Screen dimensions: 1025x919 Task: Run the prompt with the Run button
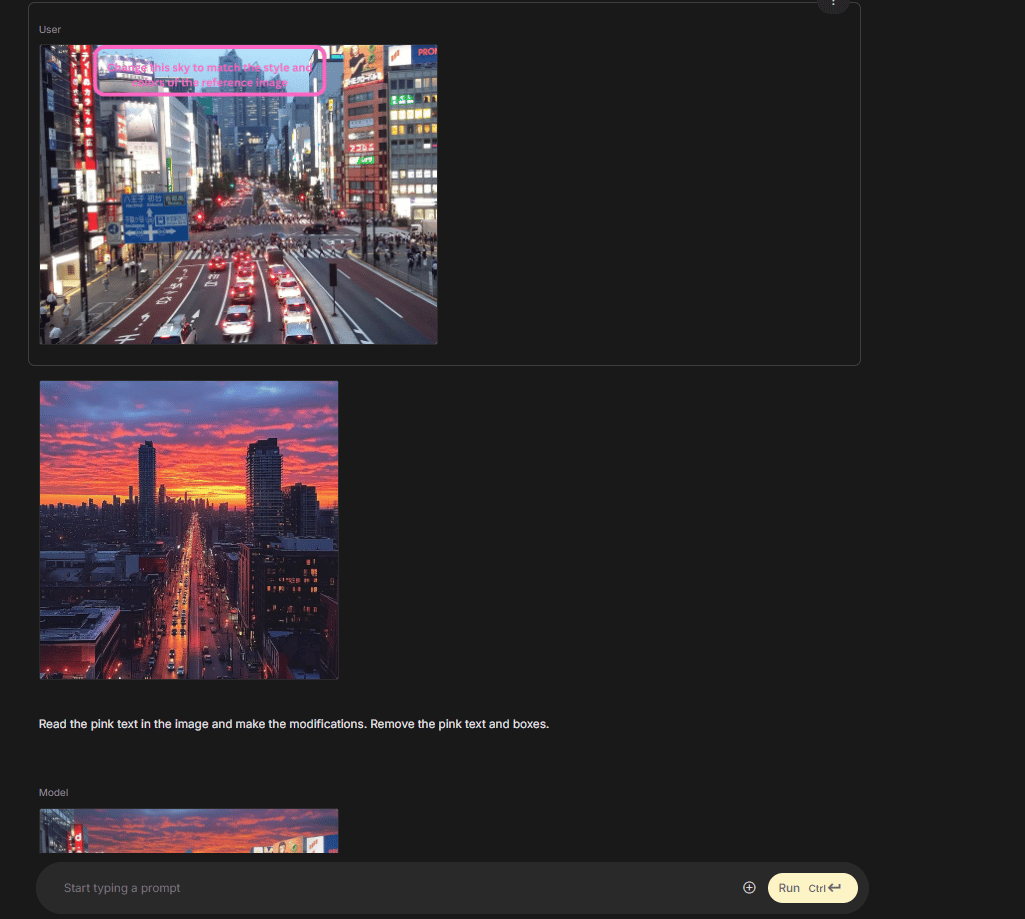point(812,888)
